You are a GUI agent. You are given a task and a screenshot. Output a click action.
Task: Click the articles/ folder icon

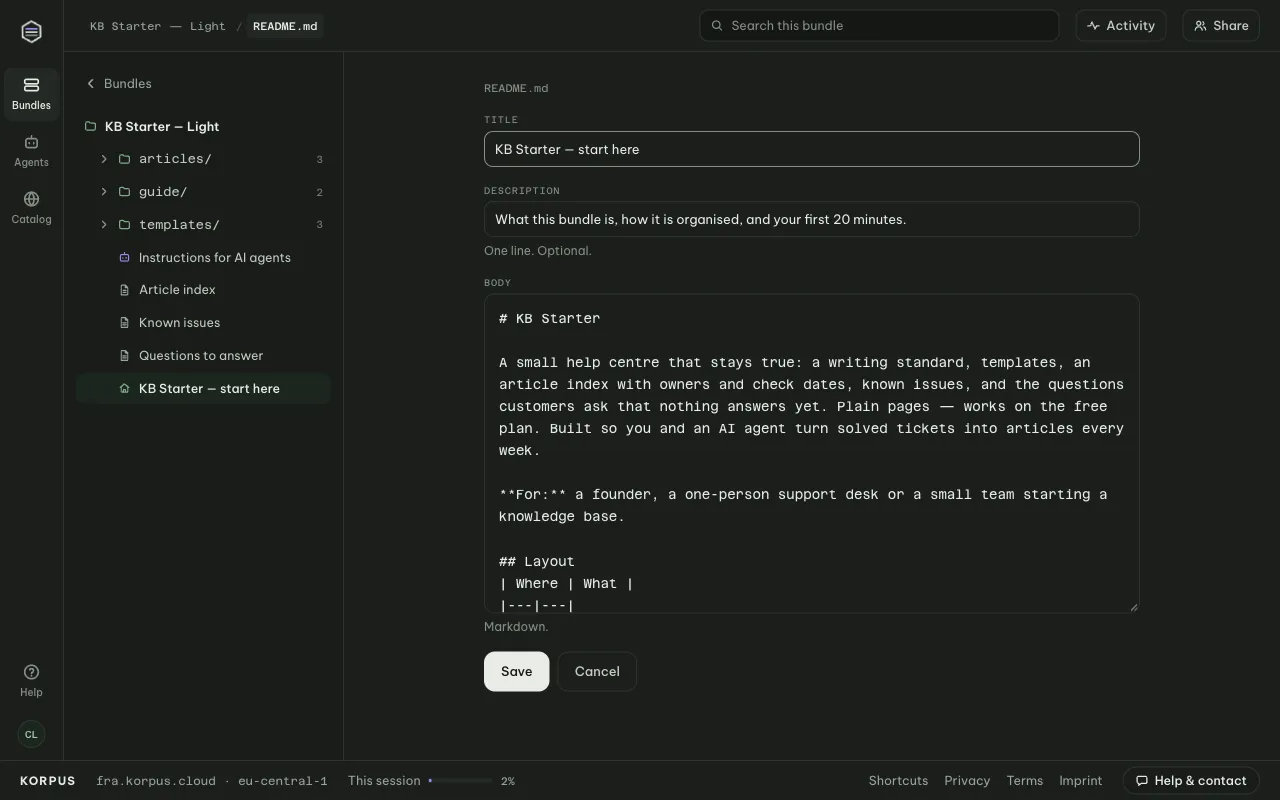click(x=125, y=159)
